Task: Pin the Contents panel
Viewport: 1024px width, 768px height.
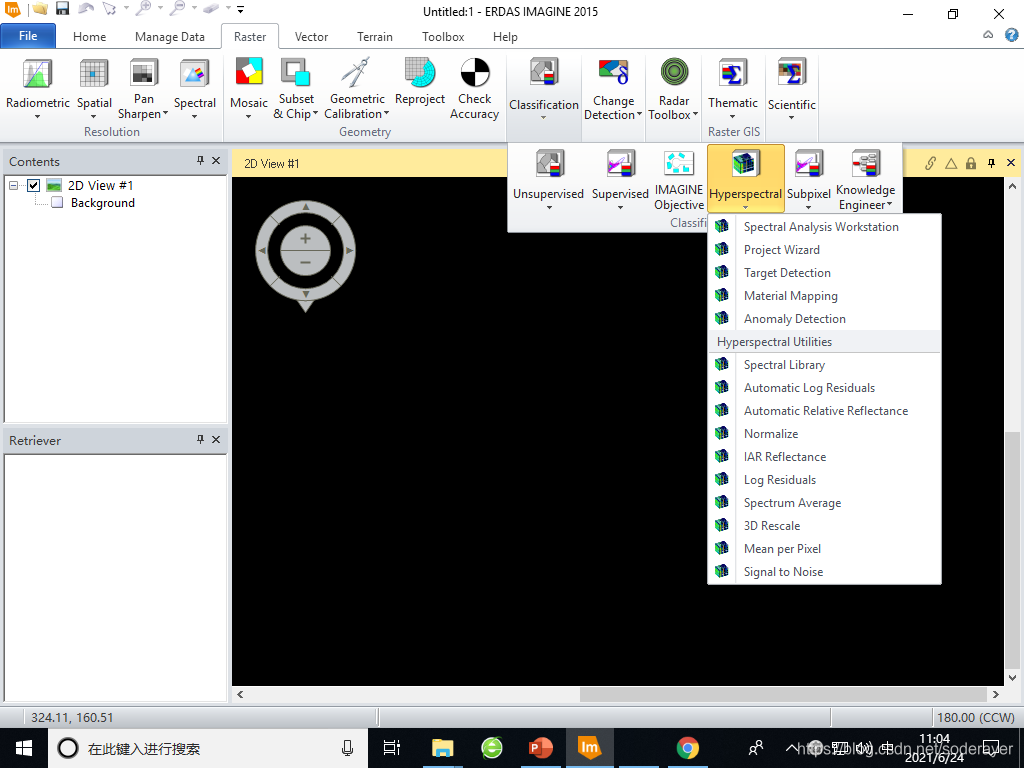Action: pyautogui.click(x=200, y=161)
